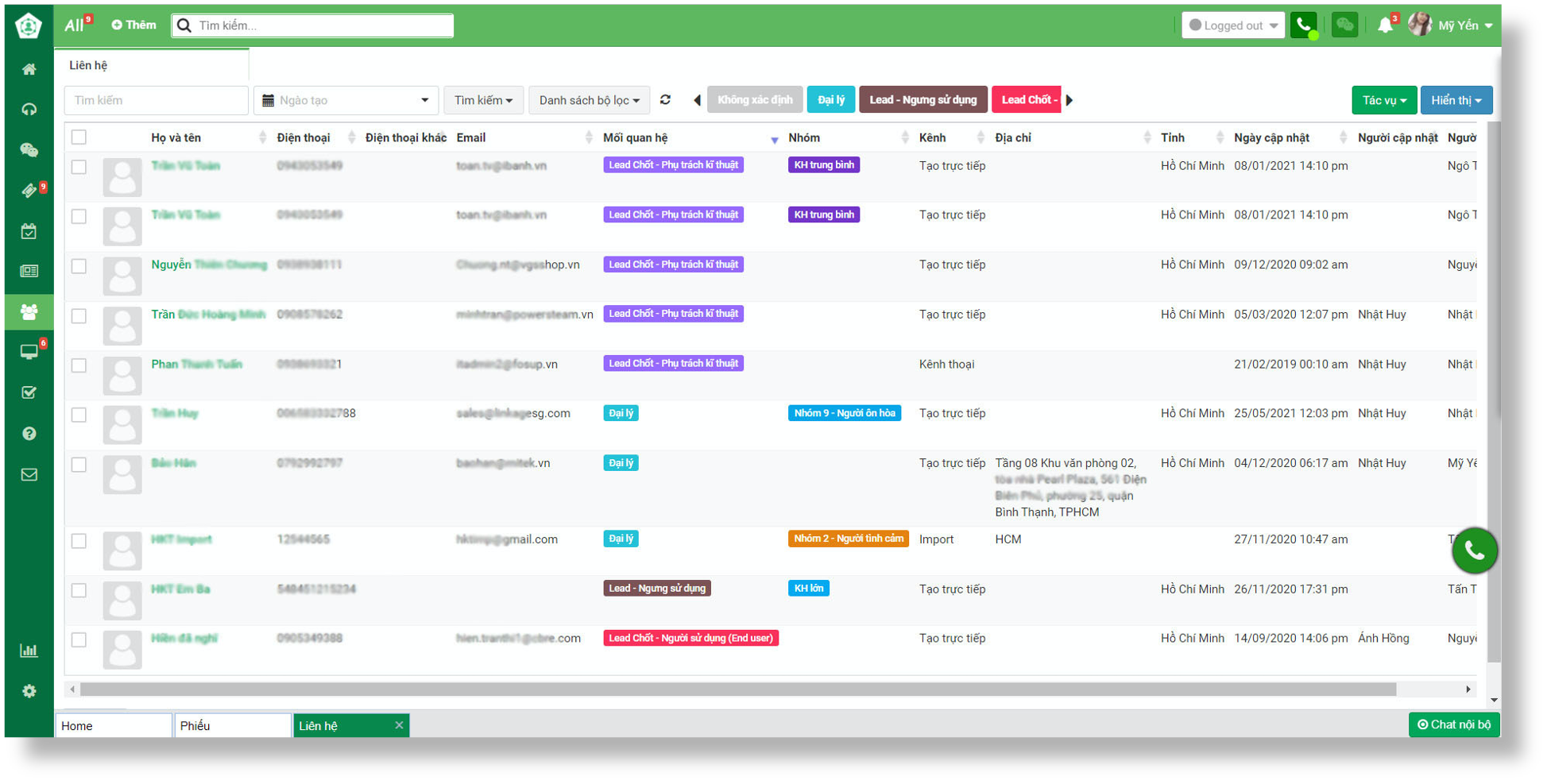This screenshot has width=1547, height=784.
Task: Click the KH lớn group label
Action: [809, 589]
